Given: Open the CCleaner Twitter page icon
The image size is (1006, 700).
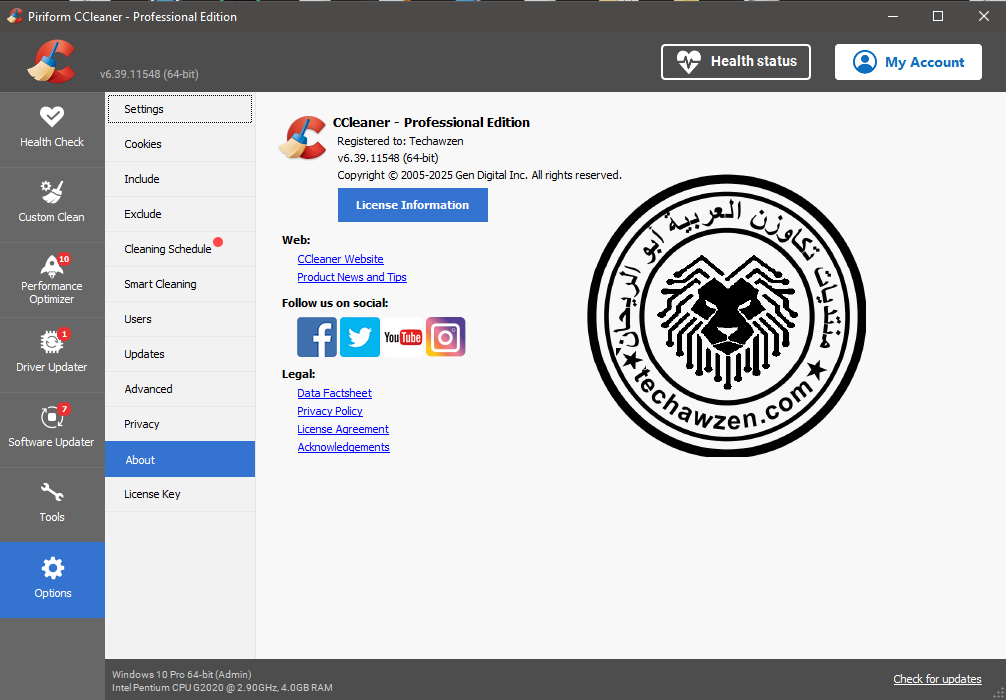Looking at the screenshot, I should click(x=360, y=337).
